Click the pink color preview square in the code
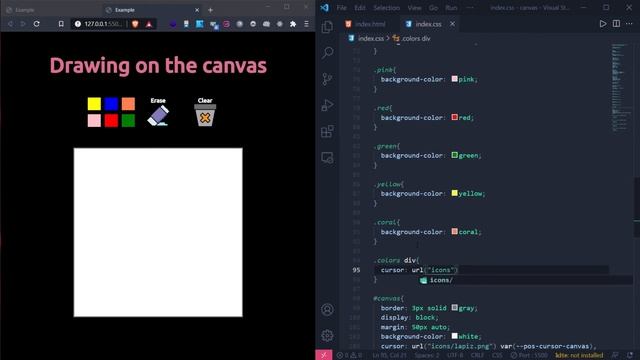This screenshot has height=360, width=640. (x=454, y=79)
